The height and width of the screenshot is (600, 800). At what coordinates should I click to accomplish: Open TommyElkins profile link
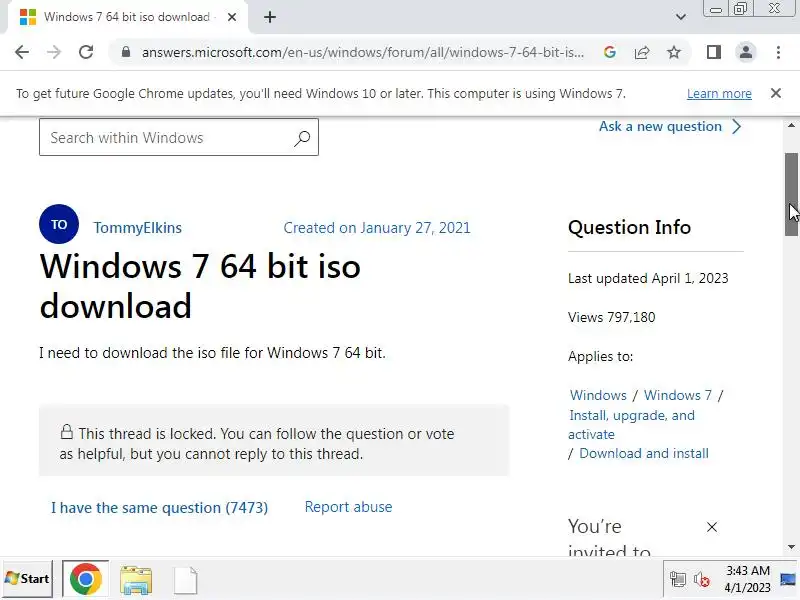click(137, 228)
